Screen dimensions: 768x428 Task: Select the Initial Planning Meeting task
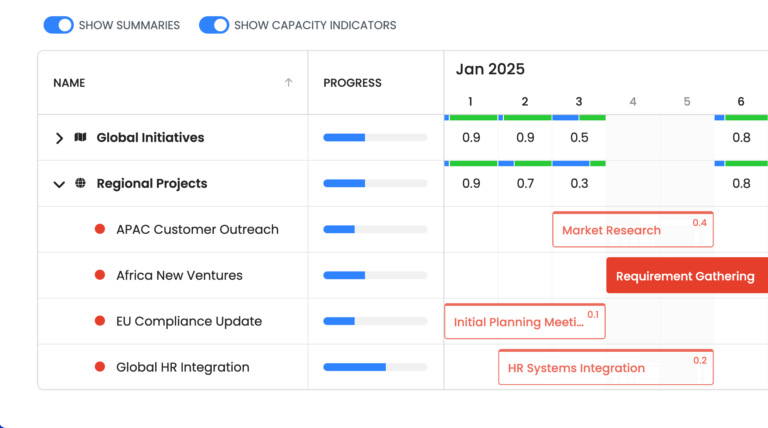pyautogui.click(x=525, y=321)
